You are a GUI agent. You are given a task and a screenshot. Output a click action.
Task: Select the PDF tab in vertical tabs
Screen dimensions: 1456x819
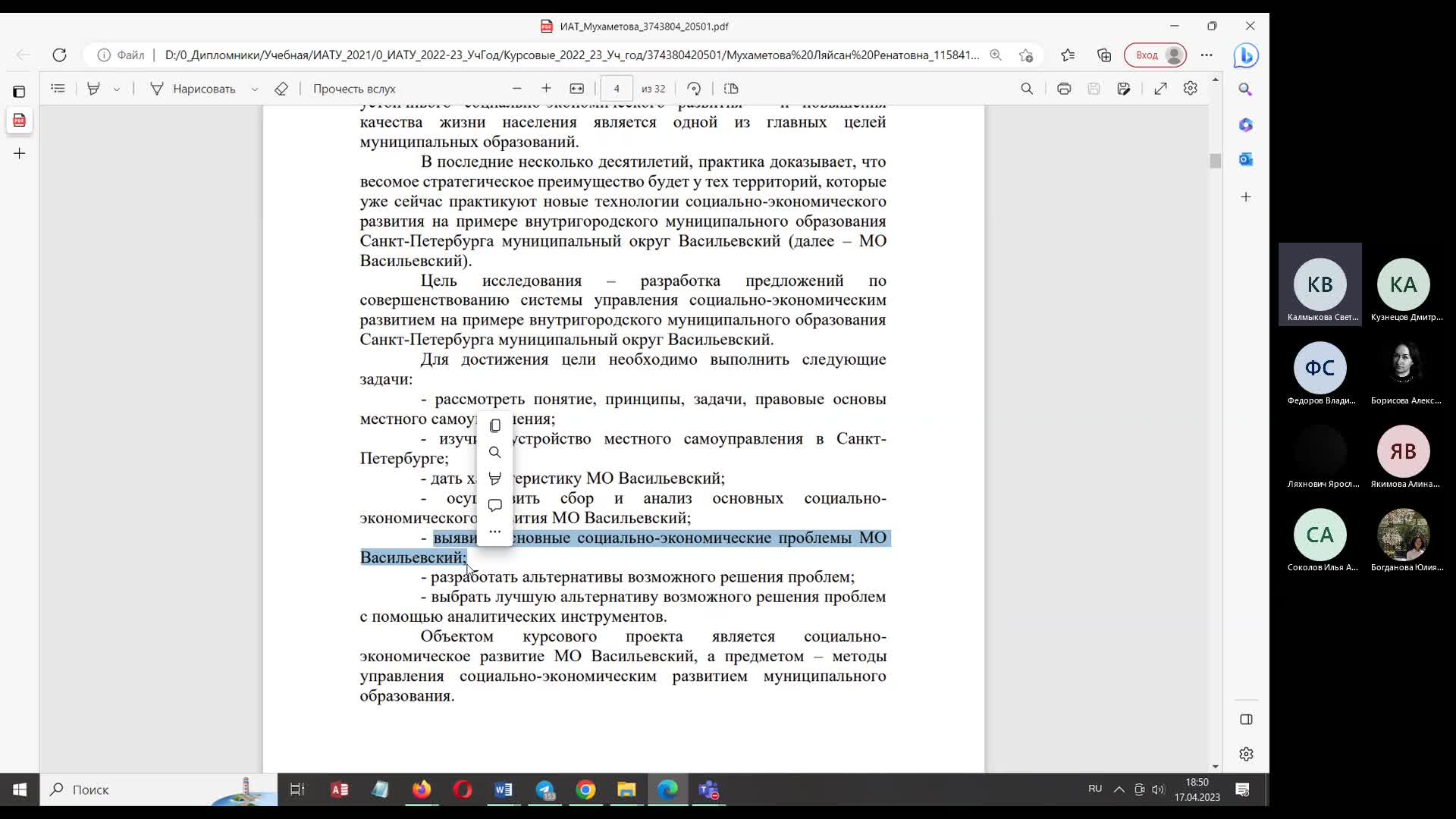19,120
